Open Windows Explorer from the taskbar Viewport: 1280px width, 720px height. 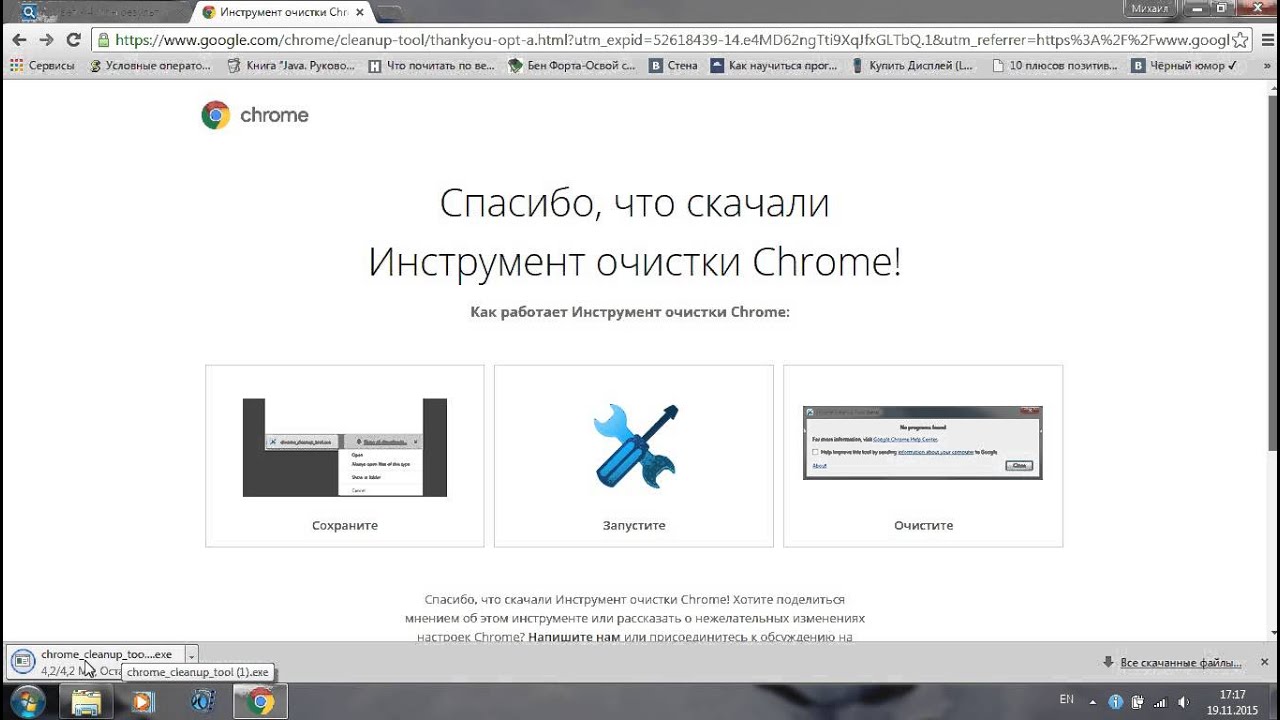point(86,702)
